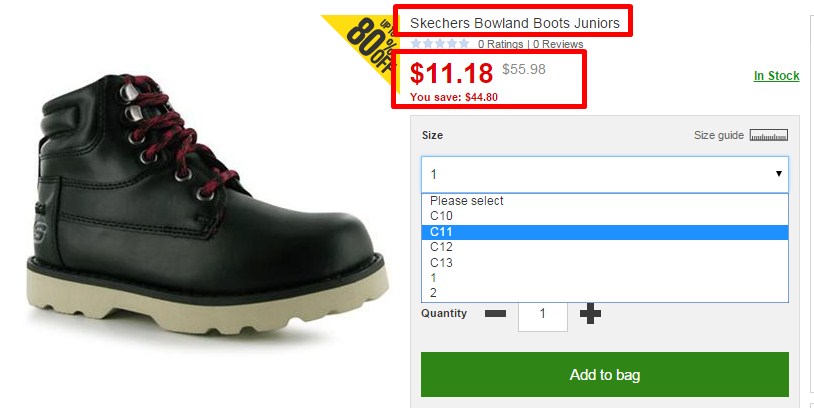Click the 80% off yellow badge
Screen dimensions: 814x408
point(363,48)
